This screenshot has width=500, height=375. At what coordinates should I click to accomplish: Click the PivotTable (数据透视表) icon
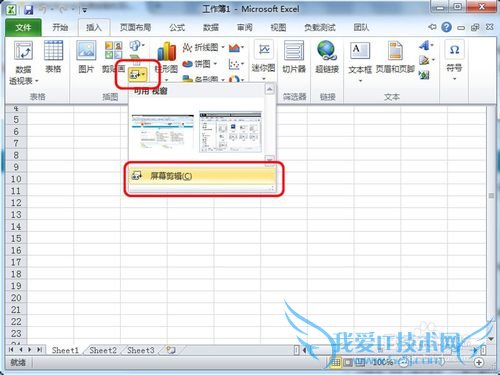pyautogui.click(x=23, y=51)
